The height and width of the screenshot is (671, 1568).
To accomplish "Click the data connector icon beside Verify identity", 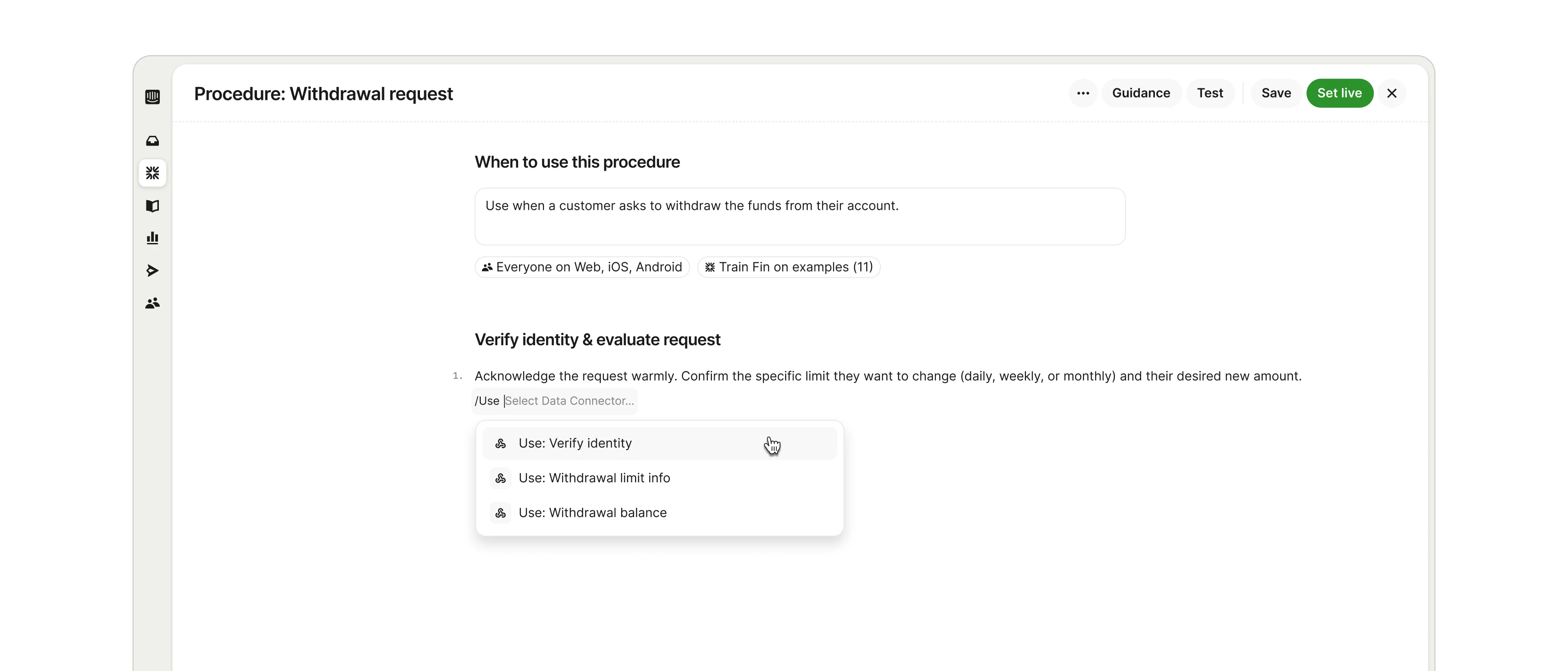I will (x=501, y=444).
